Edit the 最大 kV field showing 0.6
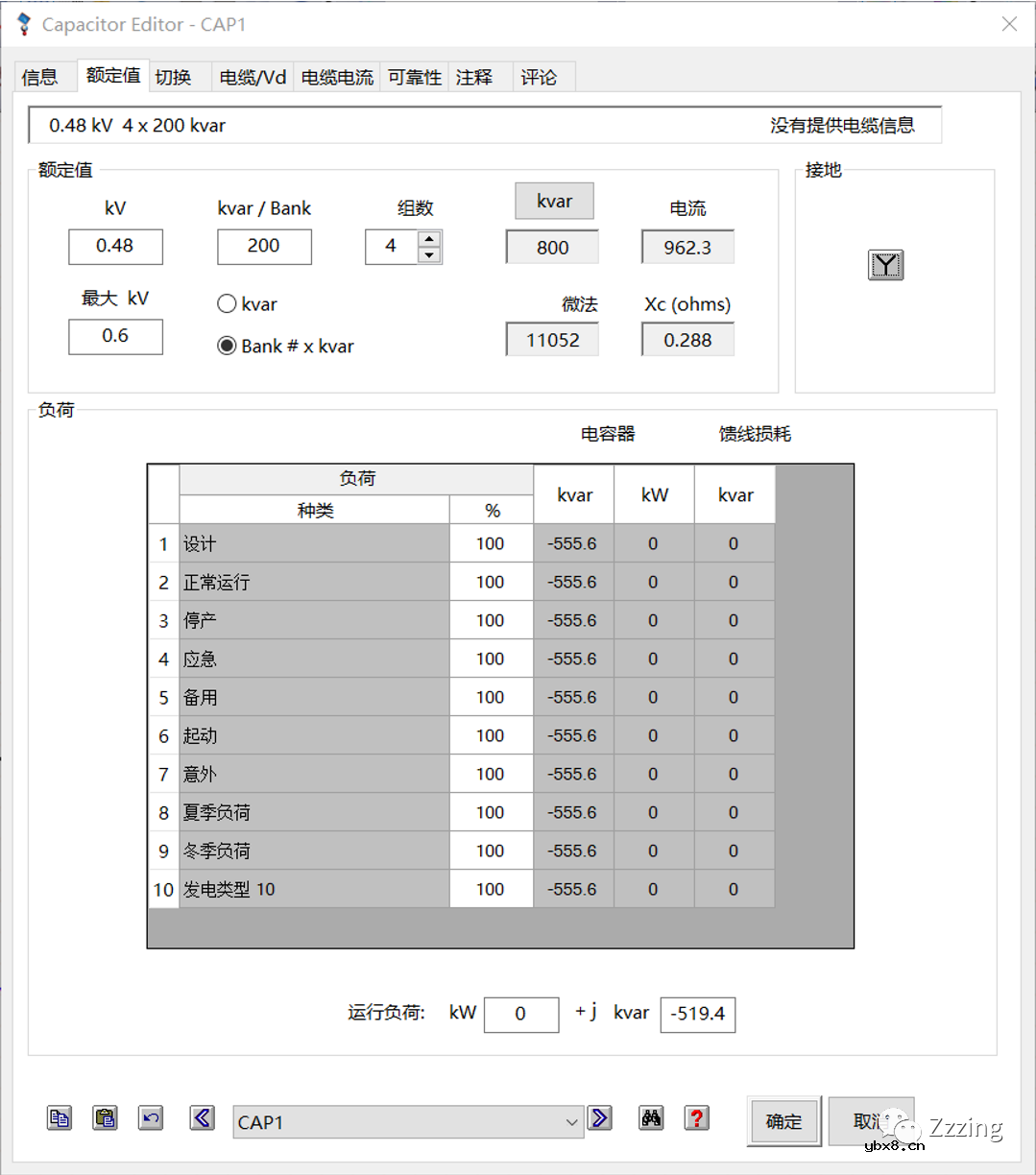Screen dimensions: 1036x1175 coord(115,337)
